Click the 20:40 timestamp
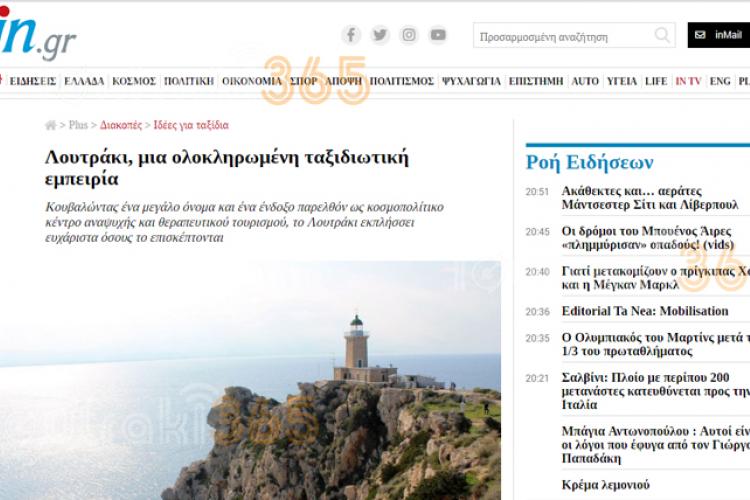Viewport: 750px width, 500px height. [537, 272]
